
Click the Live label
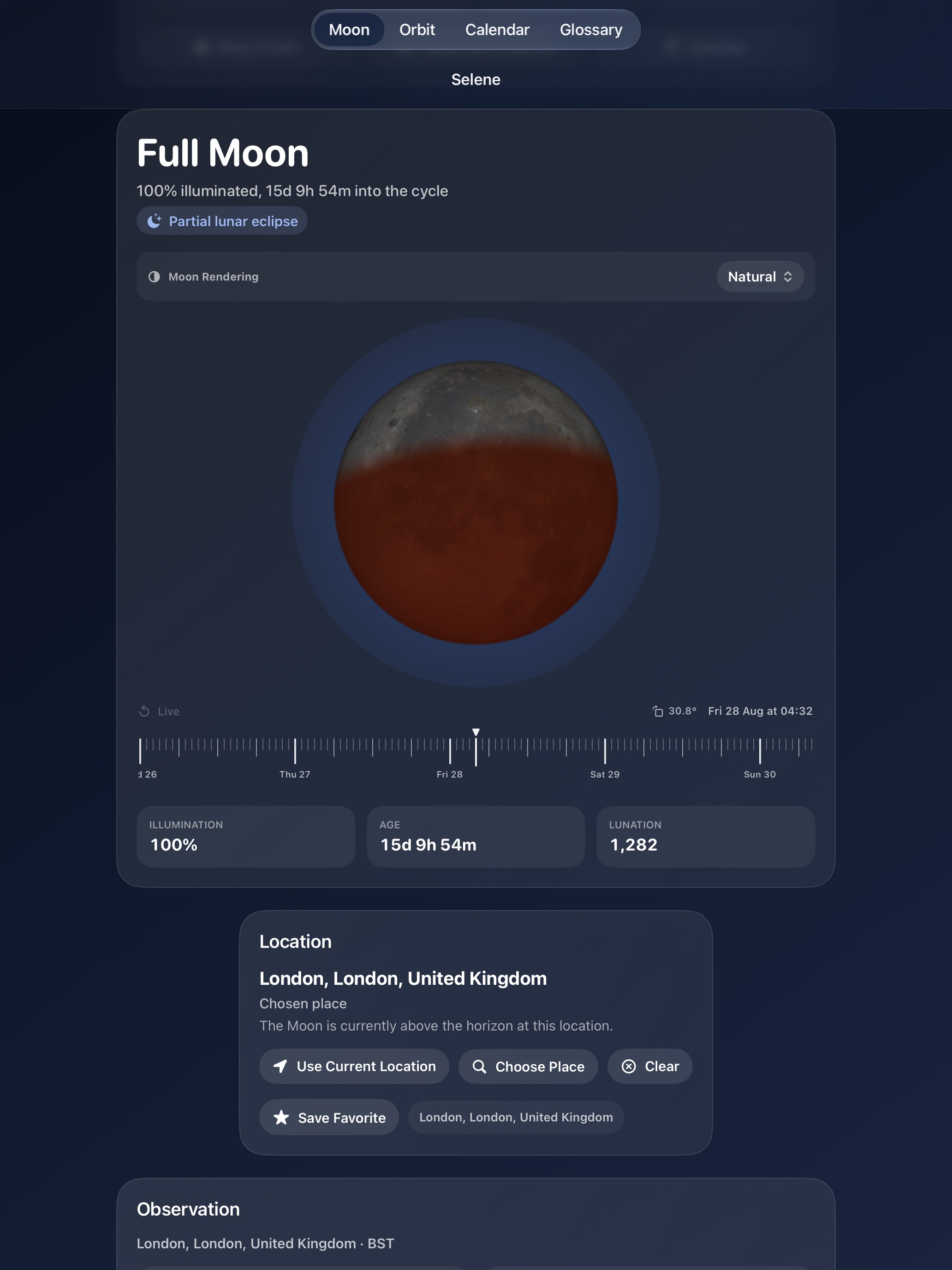[x=169, y=711]
